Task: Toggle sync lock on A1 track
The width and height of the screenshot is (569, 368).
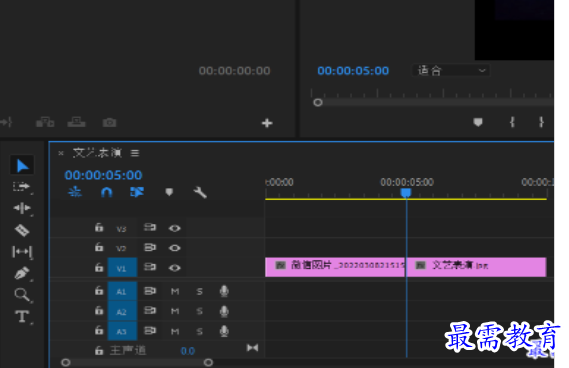Action: [x=150, y=291]
